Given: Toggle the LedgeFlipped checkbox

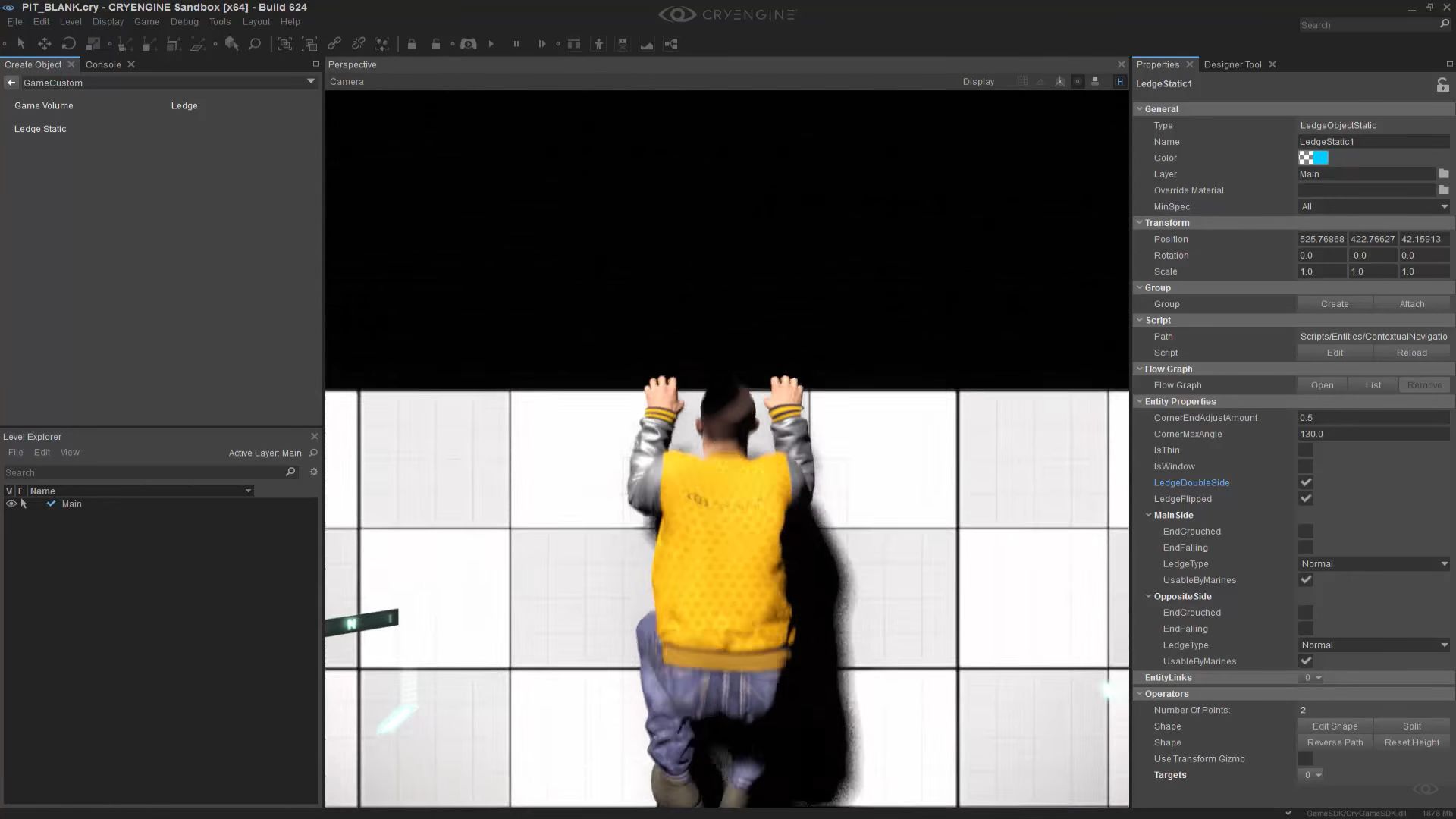Looking at the screenshot, I should [x=1306, y=499].
